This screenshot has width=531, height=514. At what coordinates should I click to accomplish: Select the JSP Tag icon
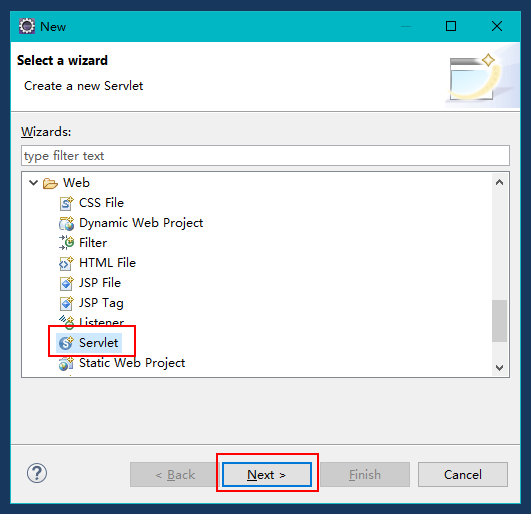[x=66, y=303]
